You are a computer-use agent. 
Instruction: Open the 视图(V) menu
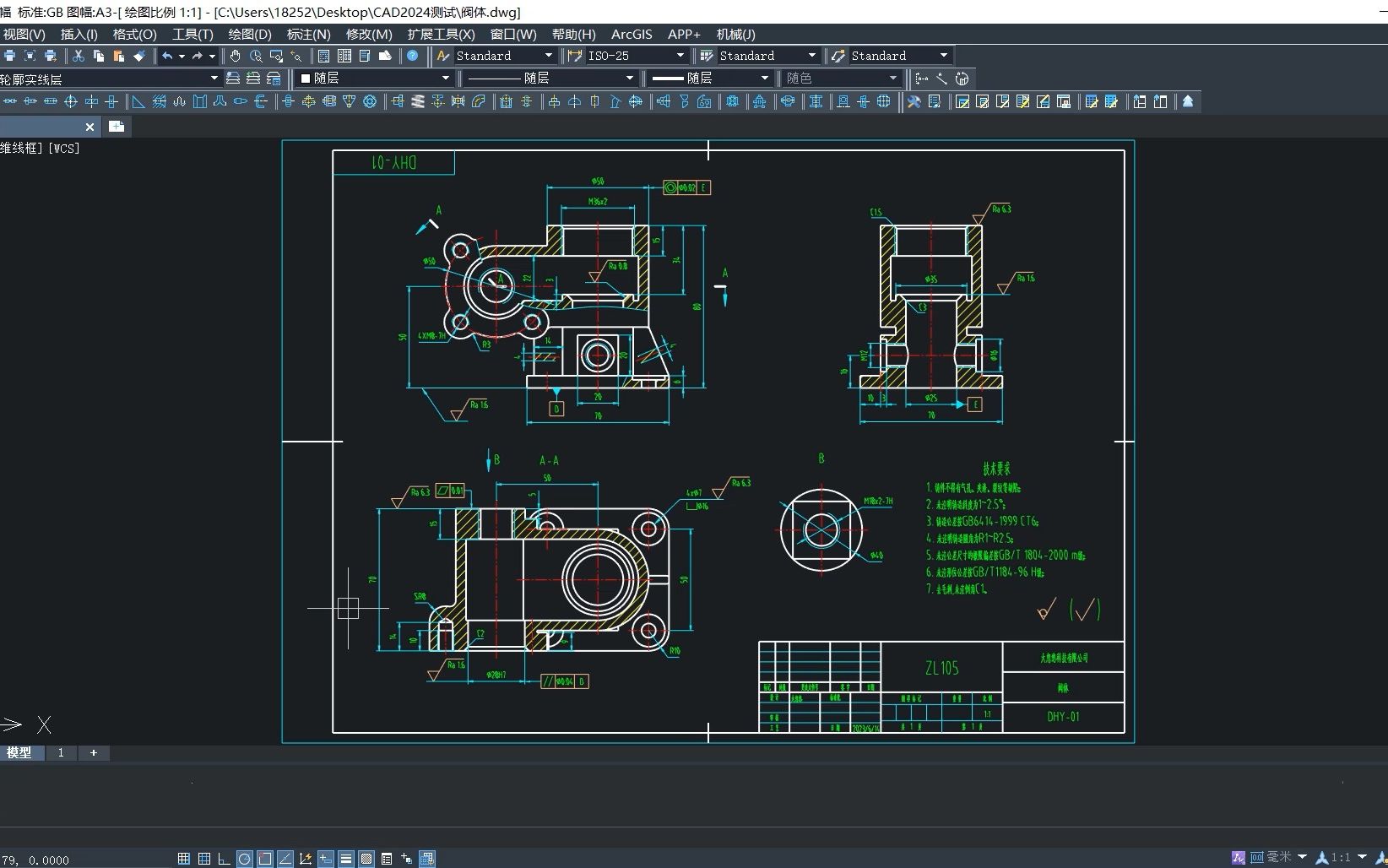pyautogui.click(x=24, y=34)
